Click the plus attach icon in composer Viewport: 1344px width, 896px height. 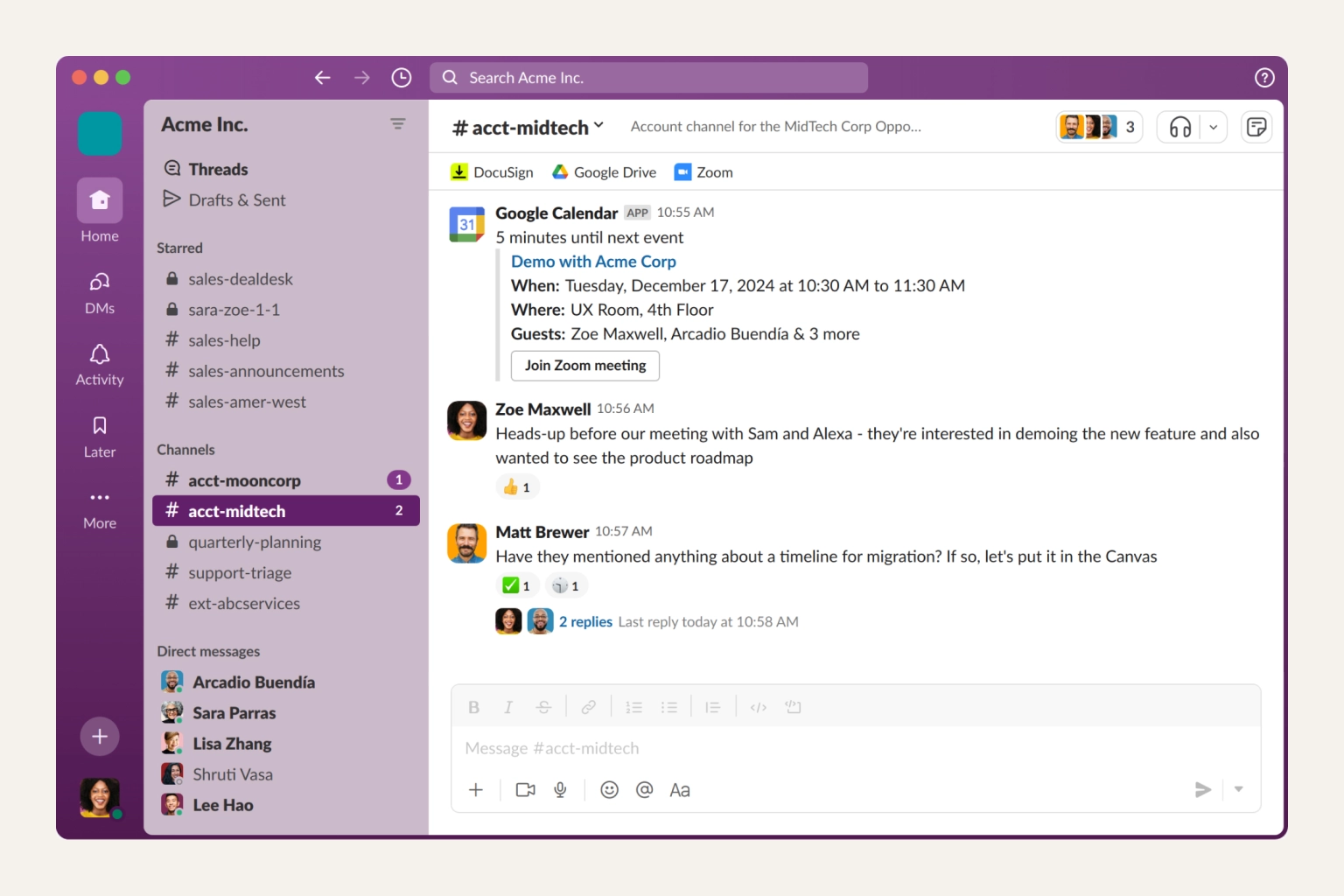click(476, 790)
